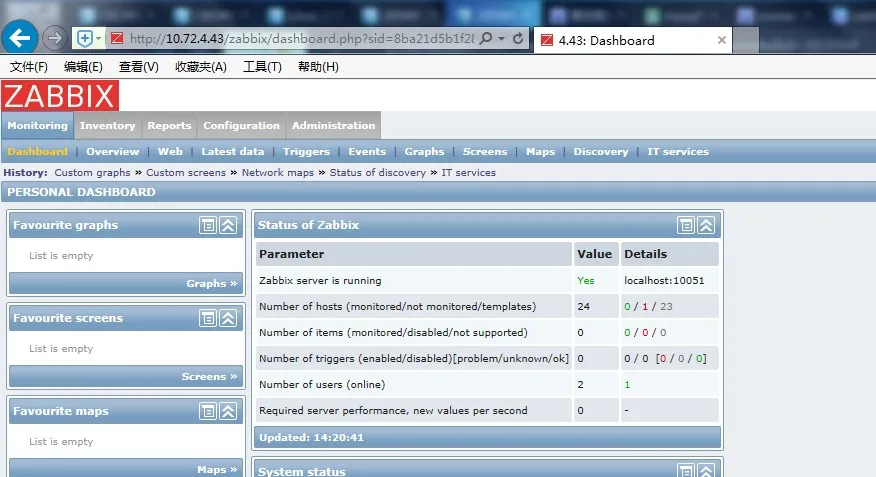Collapse the Favourite graphs widget

click(x=228, y=225)
